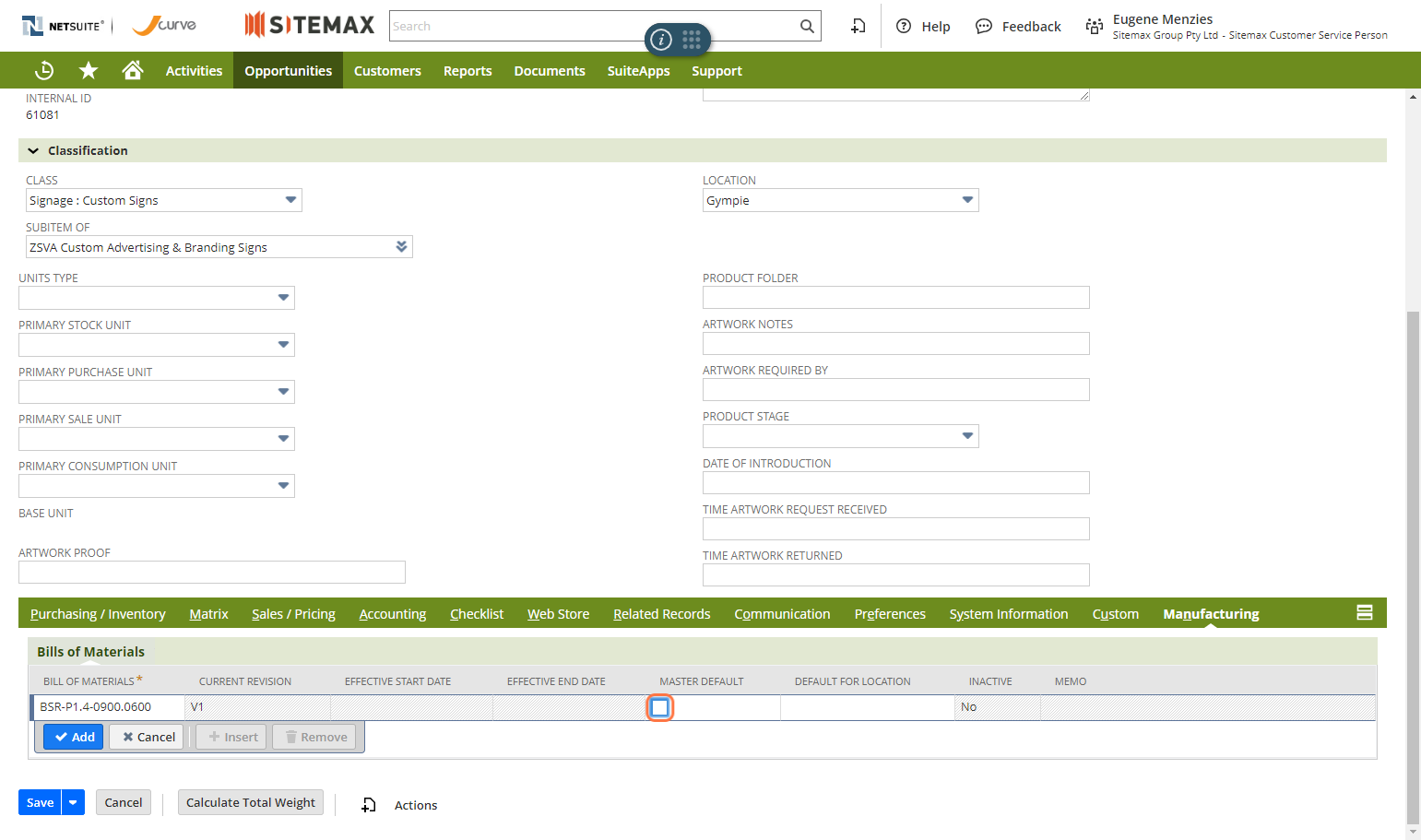Open the Primary Sale Unit dropdown

[283, 439]
